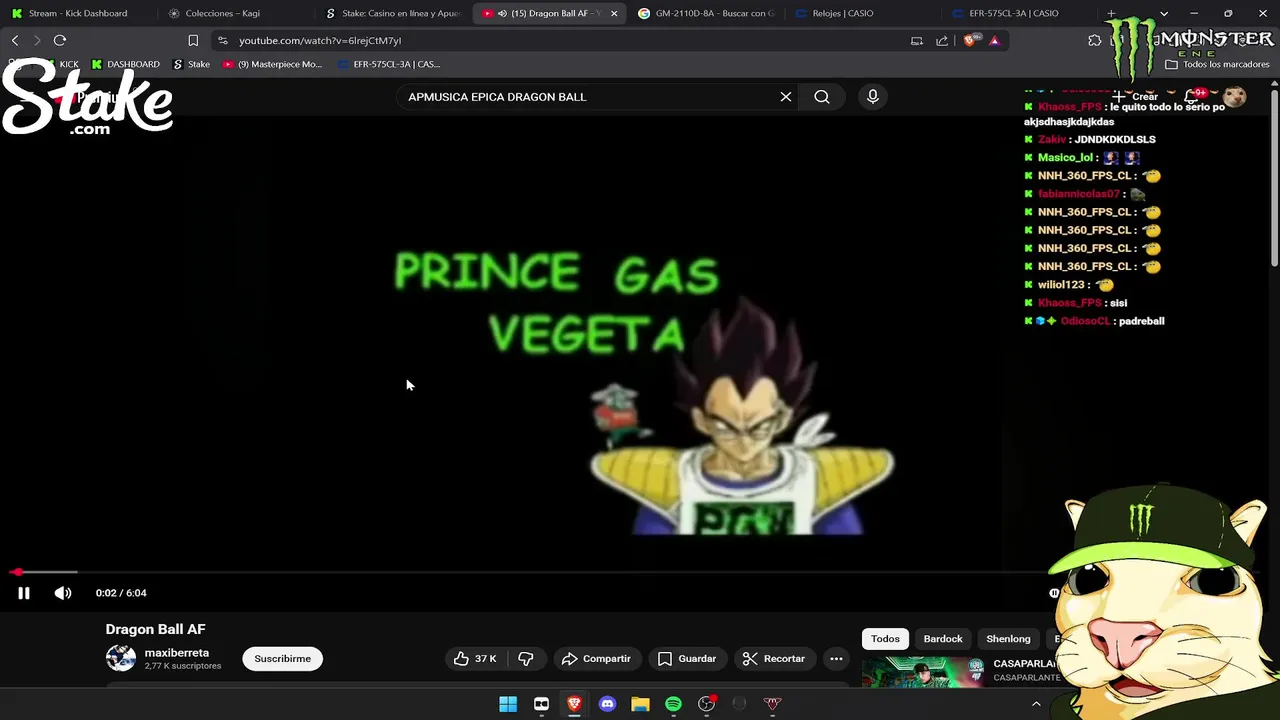Select the Todos filter chip
This screenshot has width=1280, height=720.
pos(885,639)
